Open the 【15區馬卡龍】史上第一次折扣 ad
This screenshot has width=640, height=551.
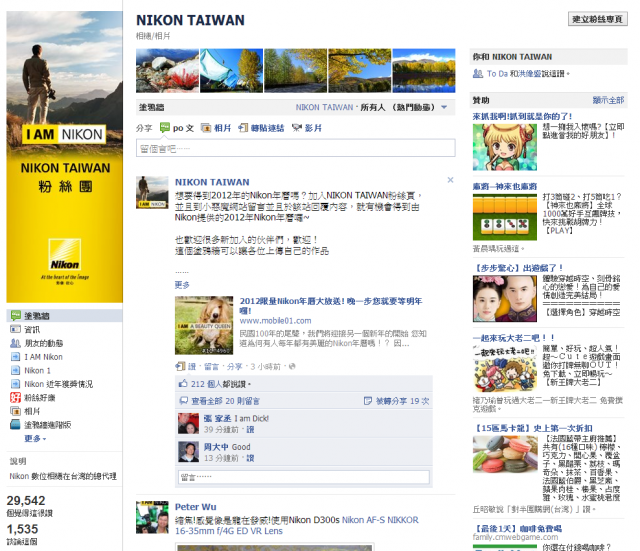tap(533, 428)
